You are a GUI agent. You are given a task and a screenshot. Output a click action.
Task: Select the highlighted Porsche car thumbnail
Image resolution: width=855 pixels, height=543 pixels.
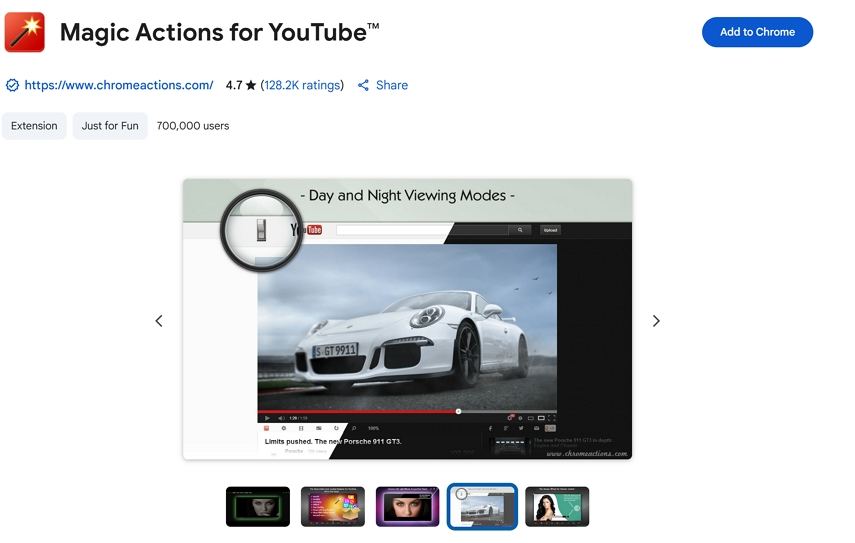[x=482, y=506]
